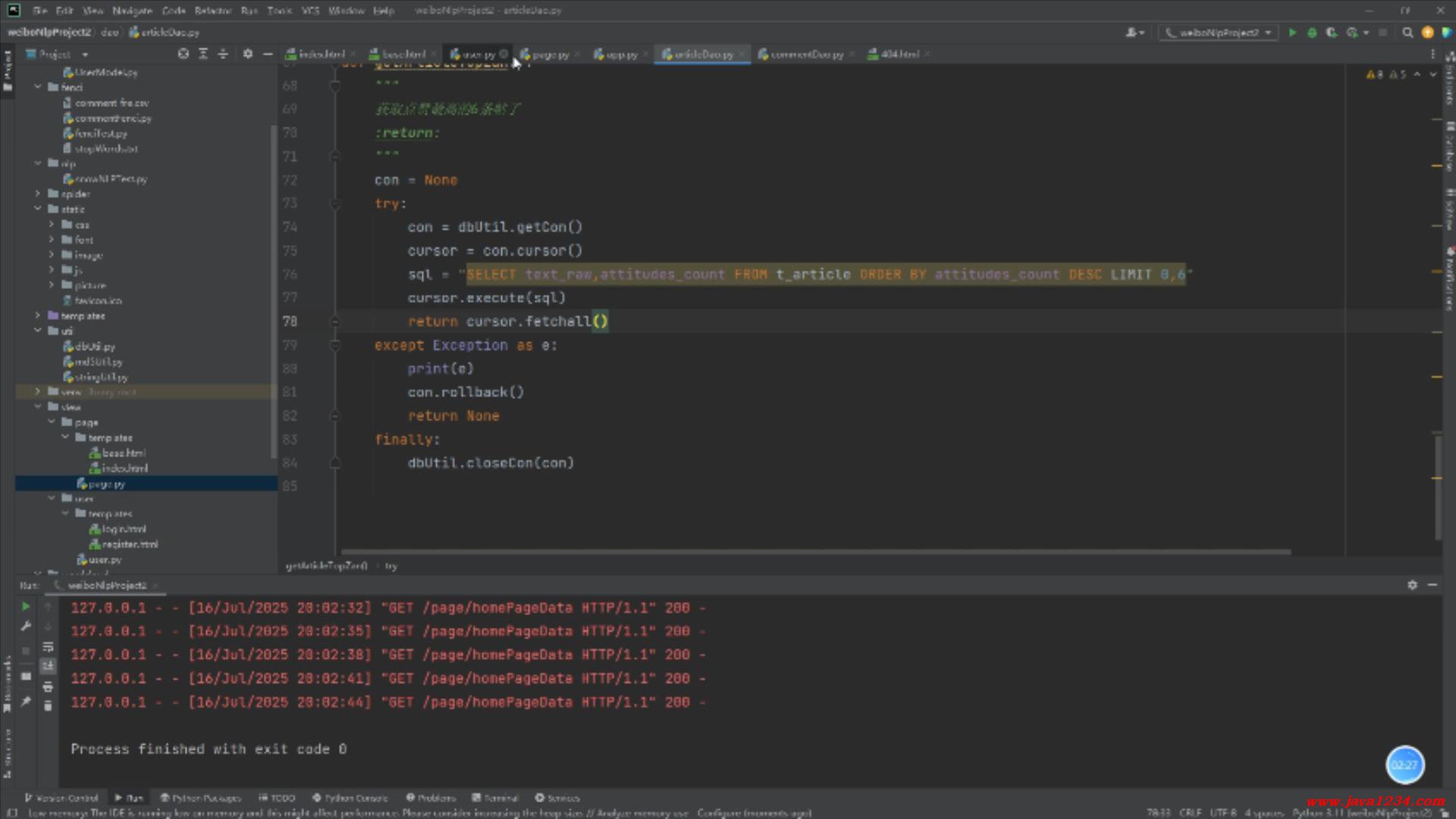The image size is (1456, 819).
Task: Toggle scroll to end in console
Action: coord(48,666)
